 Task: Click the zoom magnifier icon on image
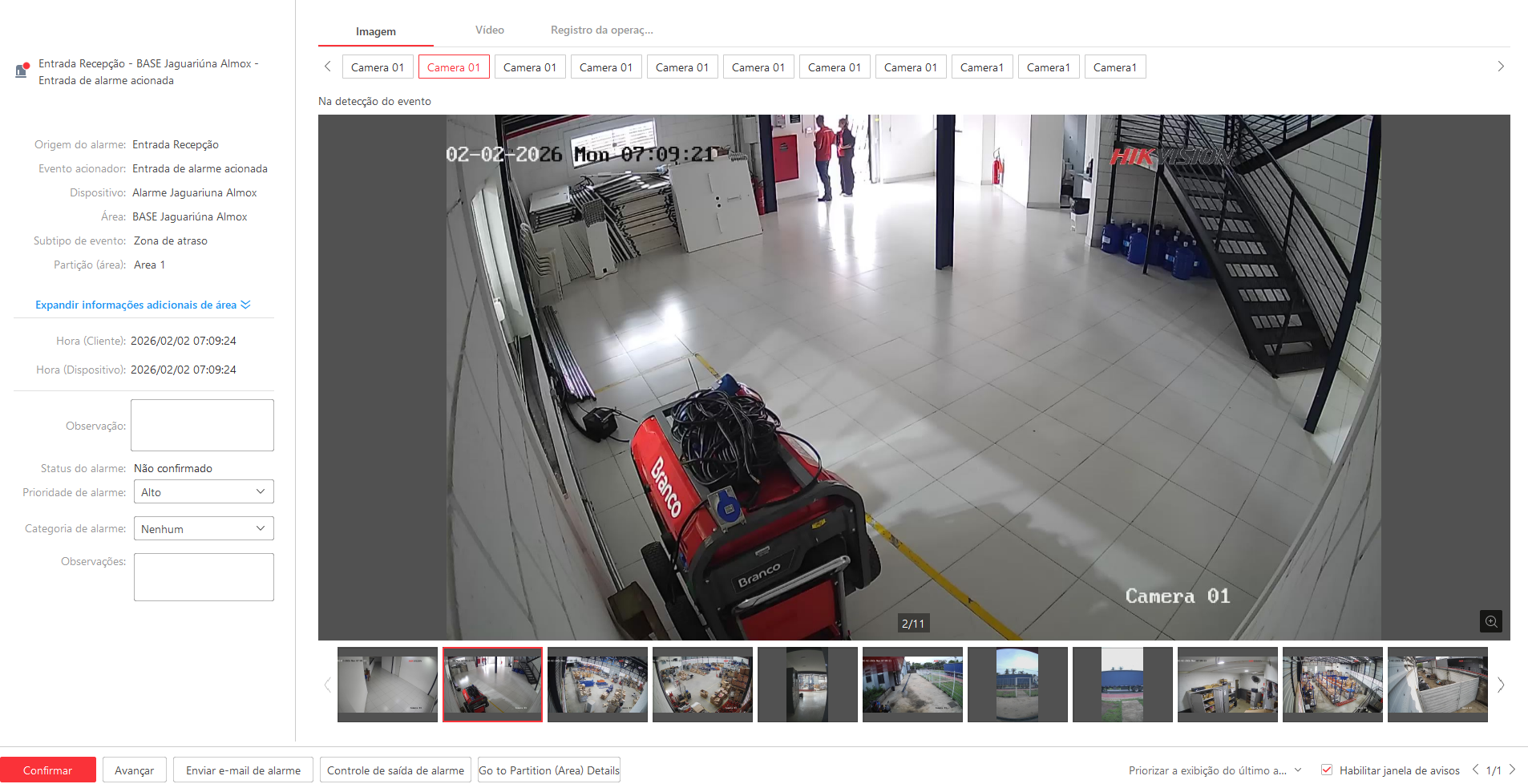click(1490, 621)
